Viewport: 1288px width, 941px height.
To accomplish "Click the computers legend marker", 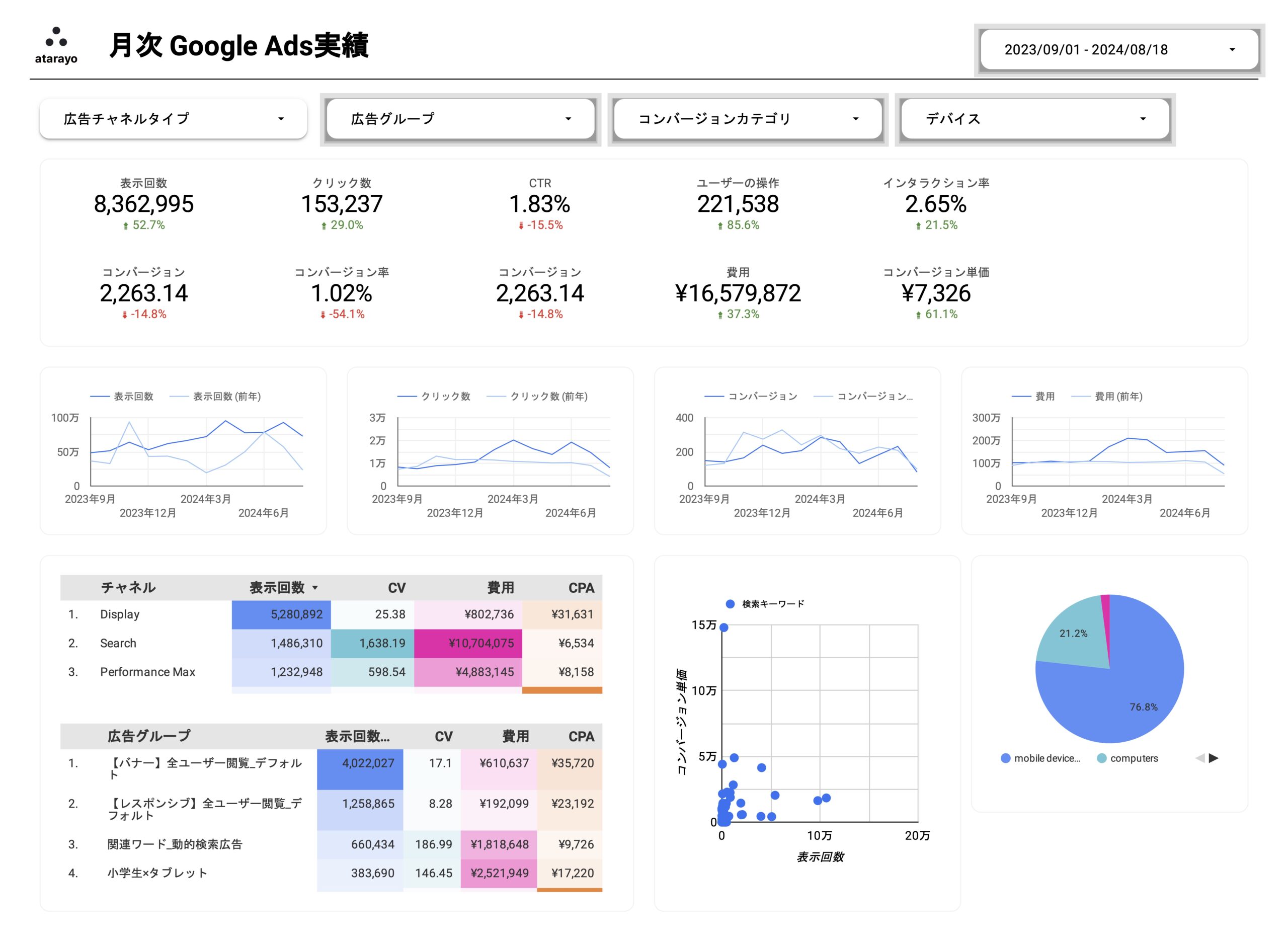I will 1101,758.
